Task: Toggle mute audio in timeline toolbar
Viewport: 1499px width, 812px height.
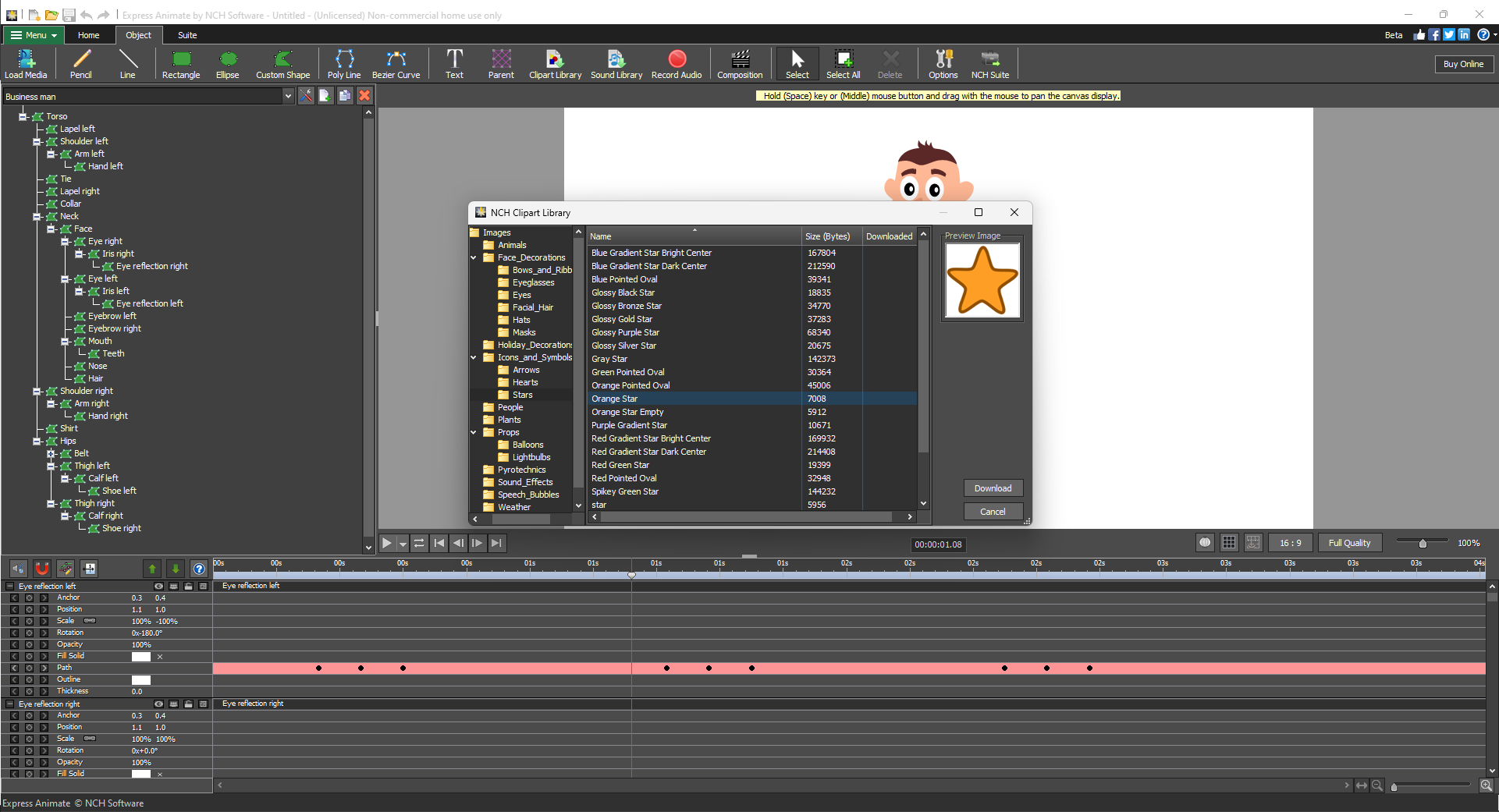Action: tap(17, 569)
